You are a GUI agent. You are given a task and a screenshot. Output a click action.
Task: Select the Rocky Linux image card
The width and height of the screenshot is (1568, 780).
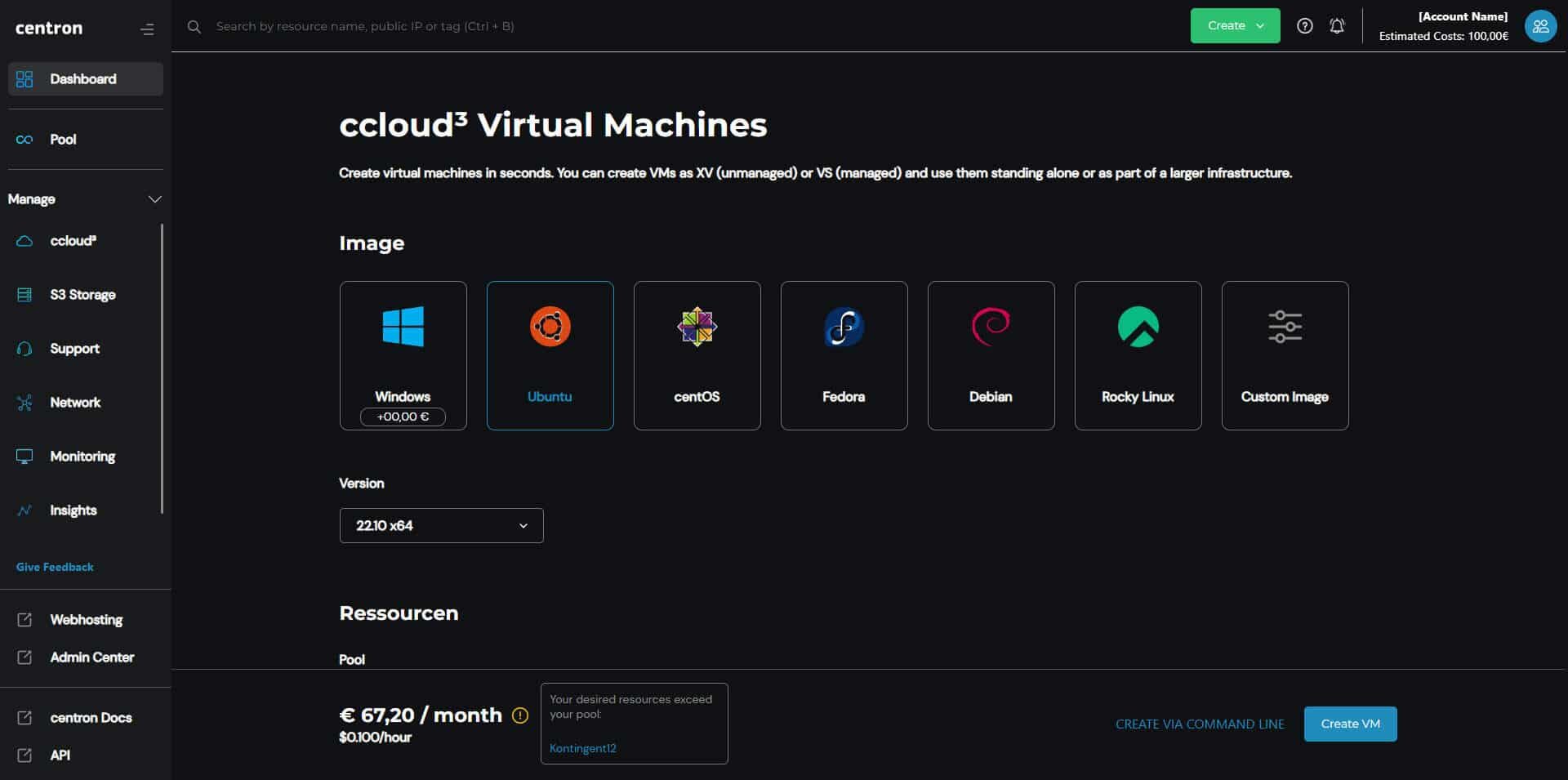(x=1138, y=355)
